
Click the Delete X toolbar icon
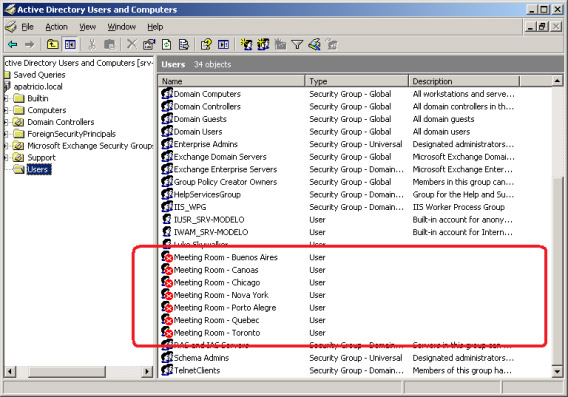tap(131, 45)
